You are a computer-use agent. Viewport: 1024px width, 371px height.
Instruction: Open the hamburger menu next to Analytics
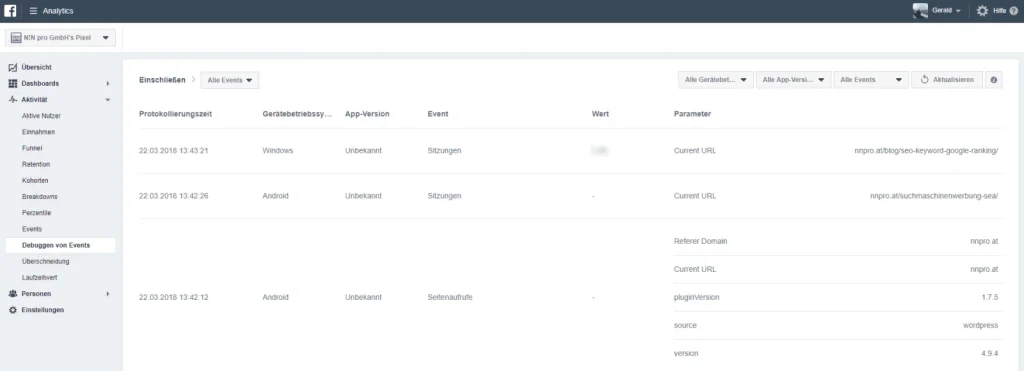coord(33,11)
